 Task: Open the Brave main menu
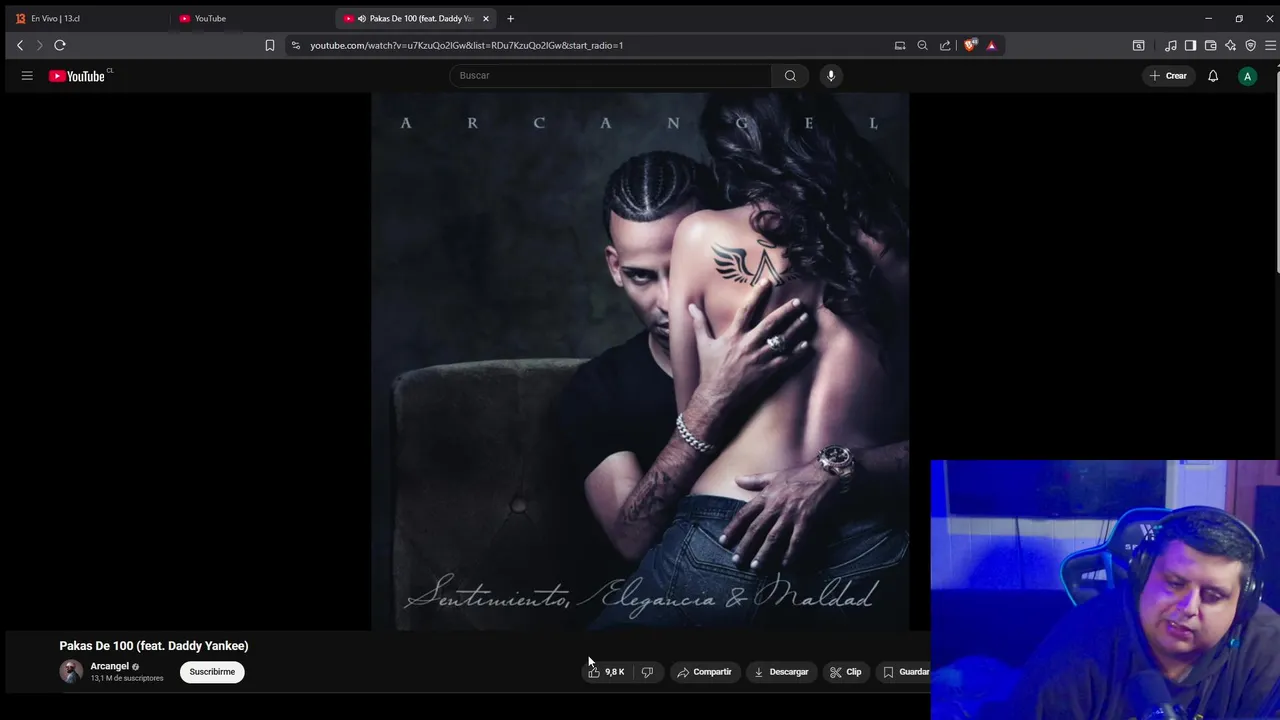pos(1270,45)
